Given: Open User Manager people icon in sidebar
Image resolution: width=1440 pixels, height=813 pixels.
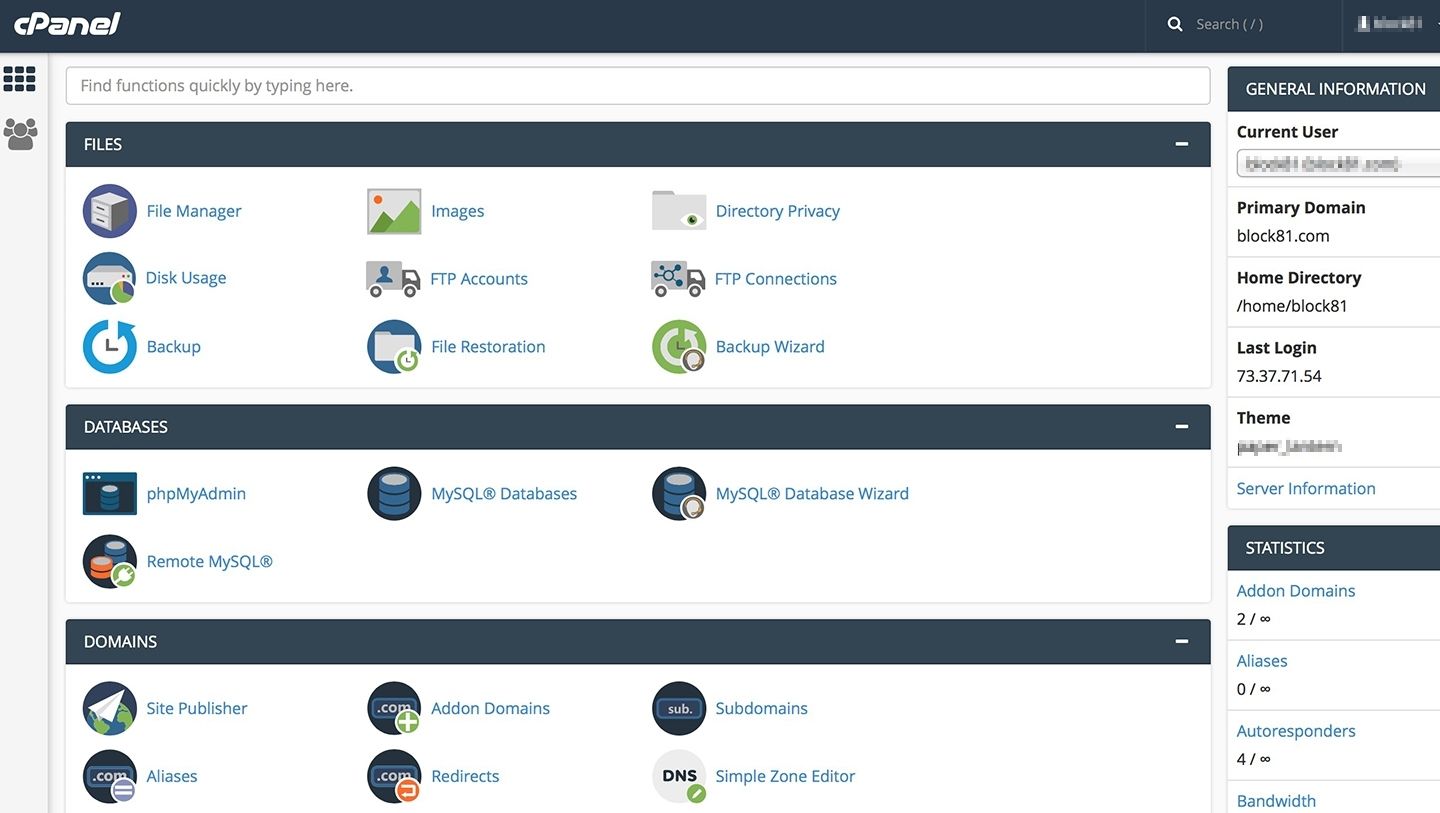Looking at the screenshot, I should [x=20, y=134].
